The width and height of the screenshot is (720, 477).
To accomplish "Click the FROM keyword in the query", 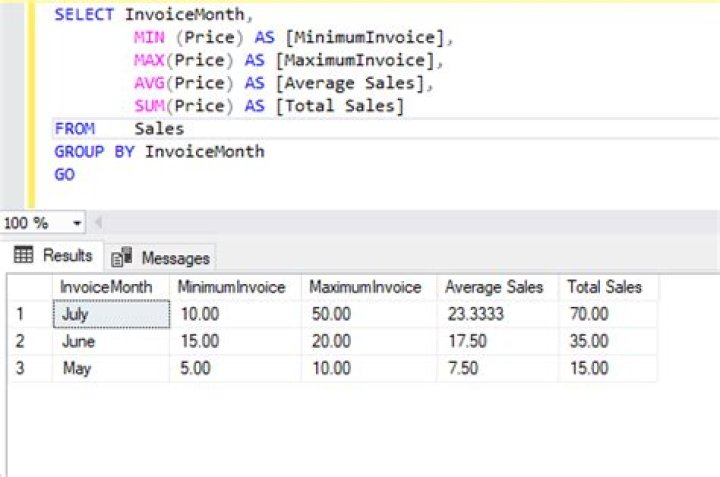I will point(74,129).
